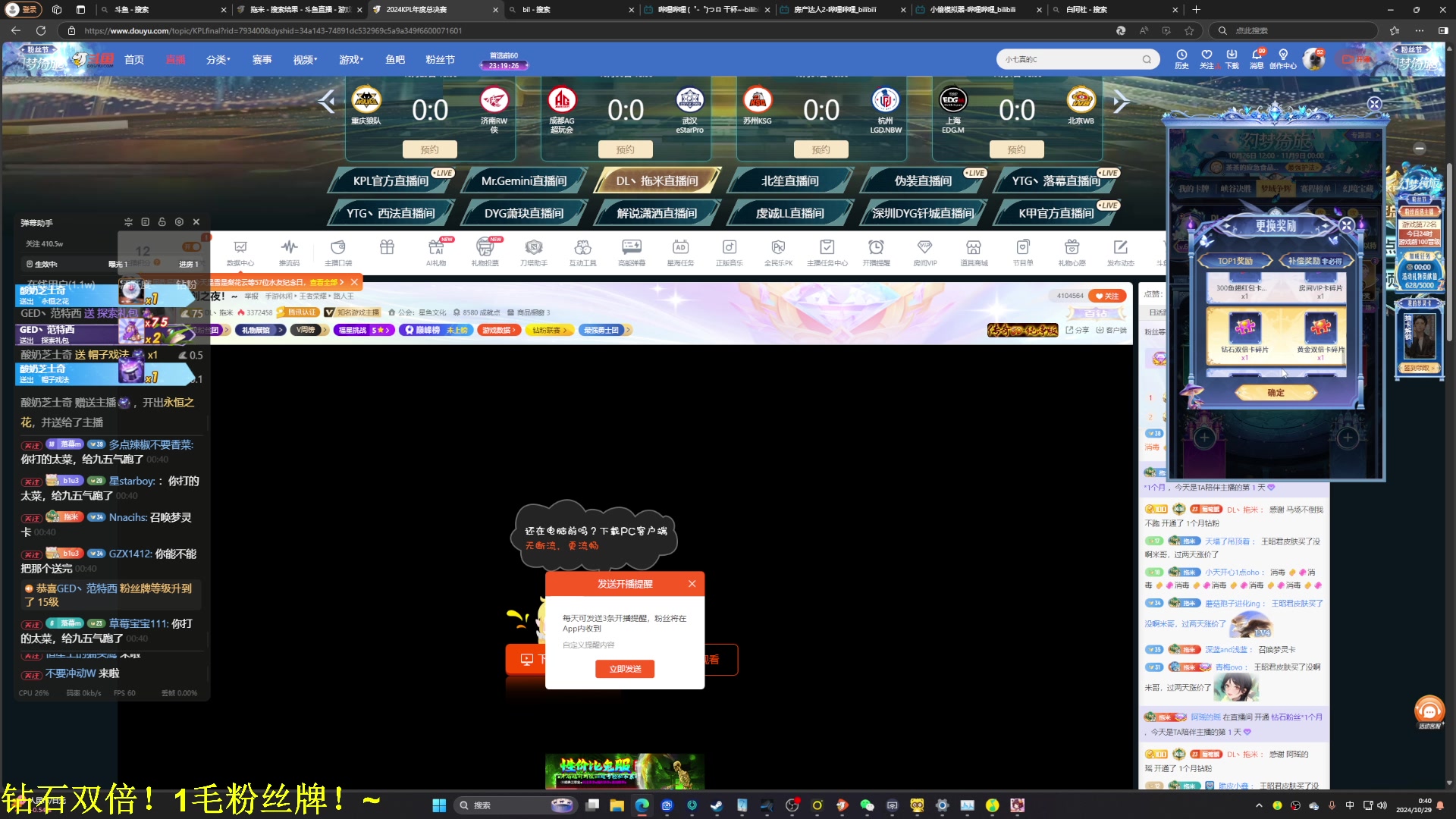Open the 北笙直播间 tab
The width and height of the screenshot is (1456, 819).
point(790,180)
